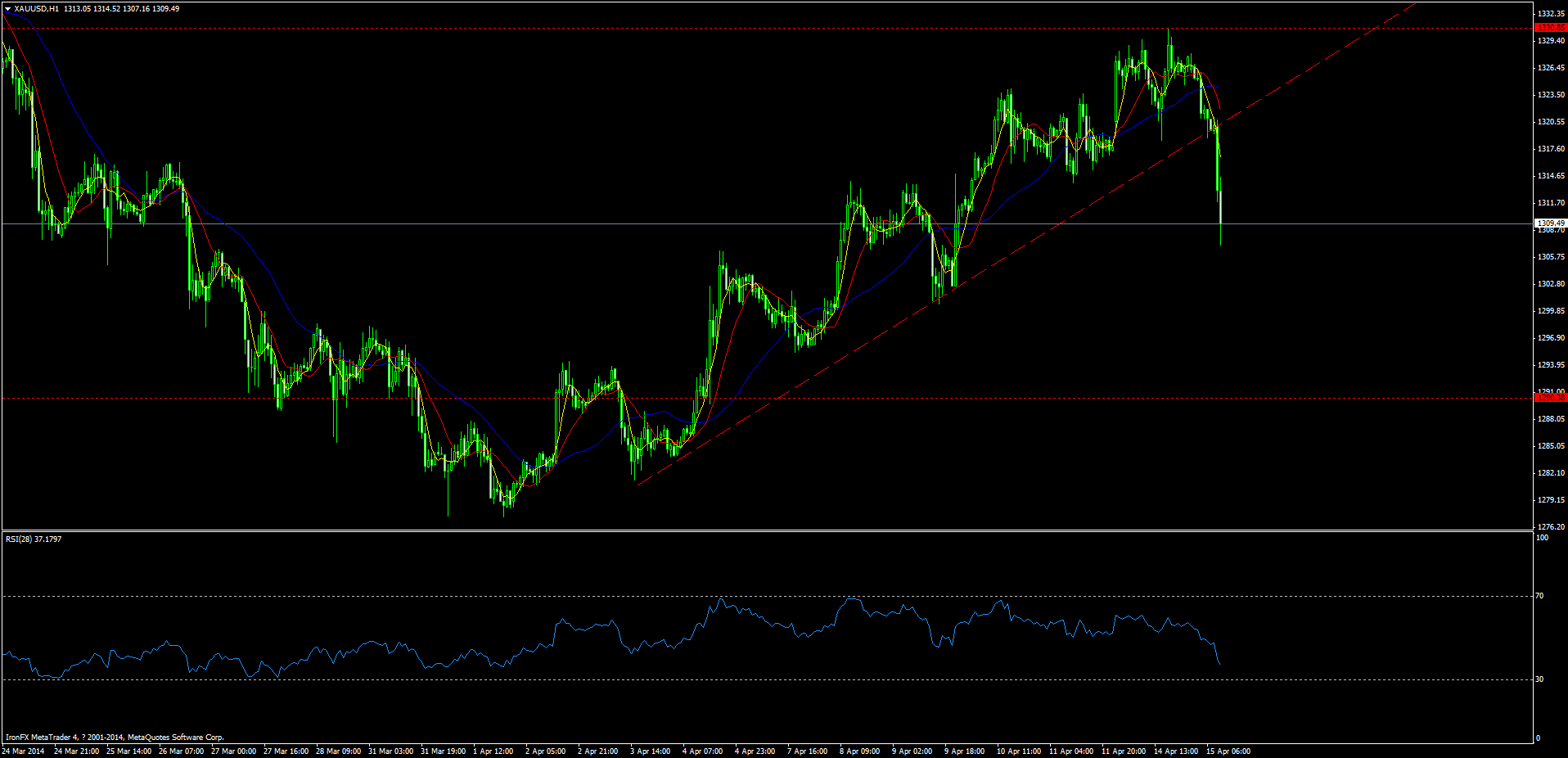Screen dimensions: 1568x758
Task: Click the time axis label 11 Apr 04:00
Action: tap(1072, 751)
